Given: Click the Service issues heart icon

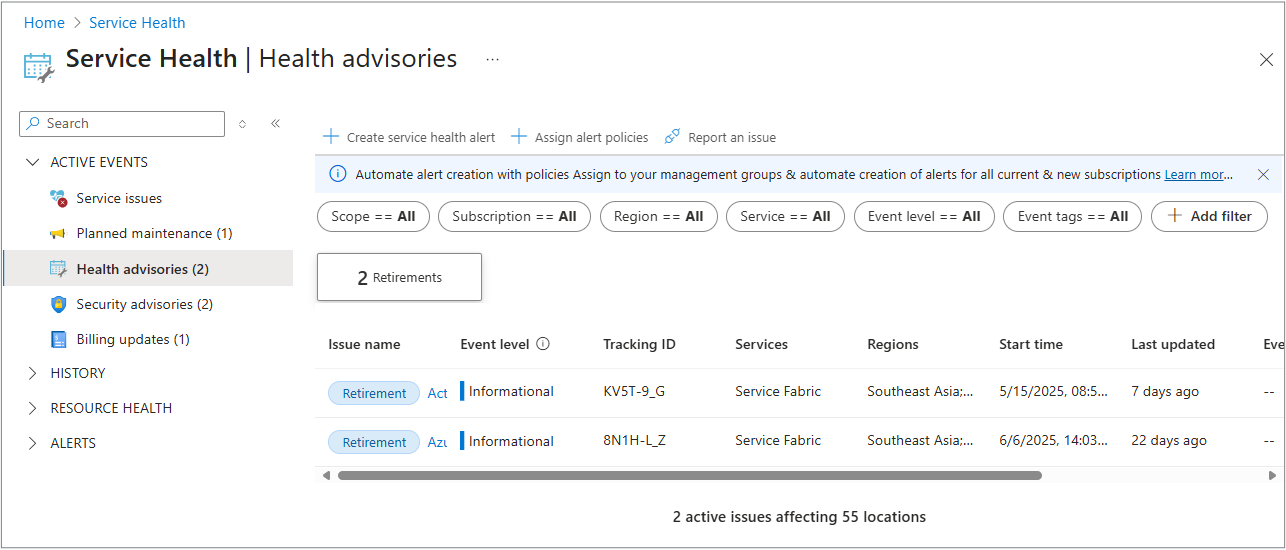Looking at the screenshot, I should (59, 198).
